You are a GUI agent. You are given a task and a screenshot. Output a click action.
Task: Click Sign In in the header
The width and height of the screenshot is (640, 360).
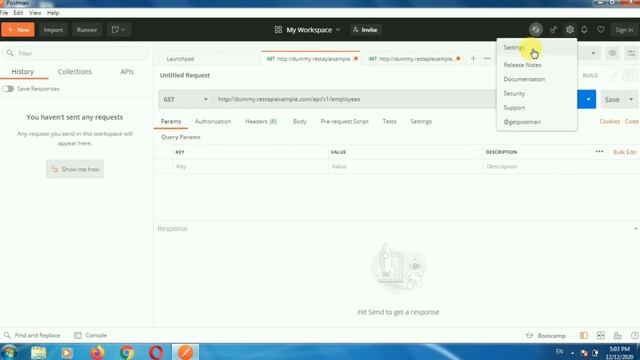[624, 30]
